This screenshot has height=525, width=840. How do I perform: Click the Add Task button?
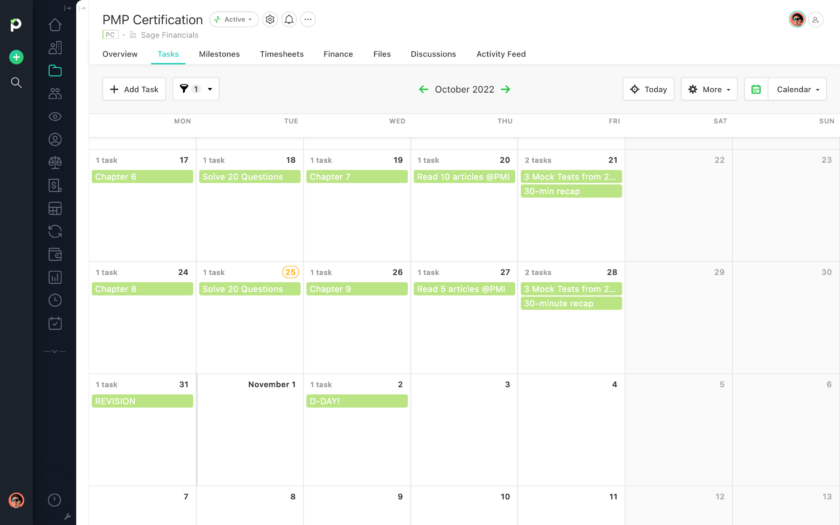click(134, 89)
